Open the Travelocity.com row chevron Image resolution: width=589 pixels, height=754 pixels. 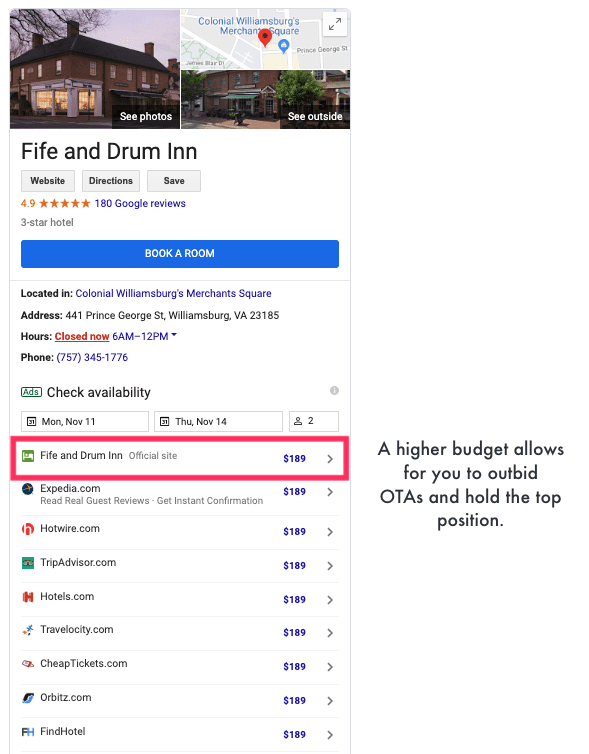tap(330, 633)
